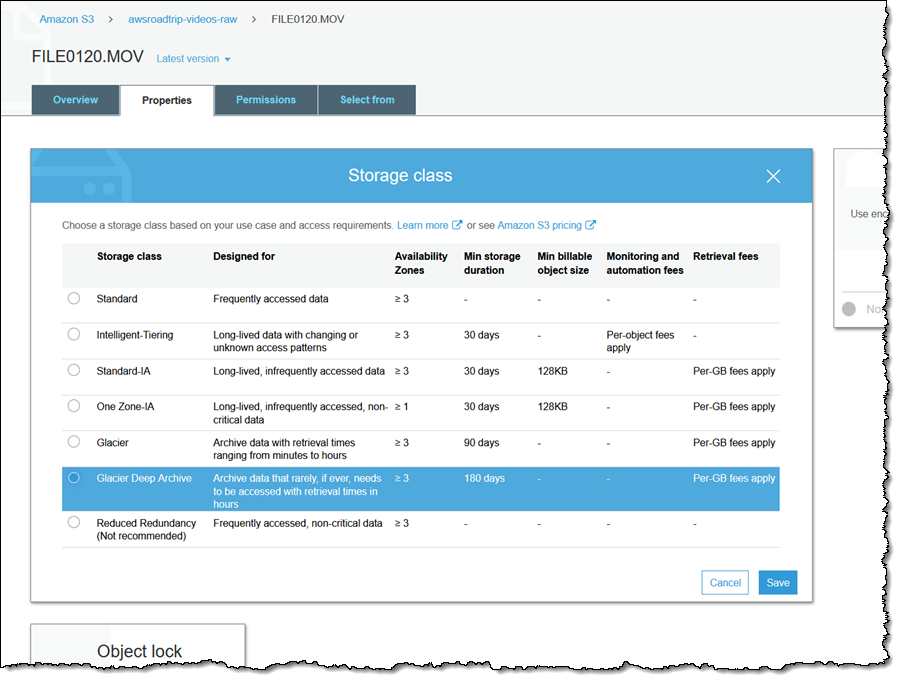Switch to the Overview tab

(75, 100)
